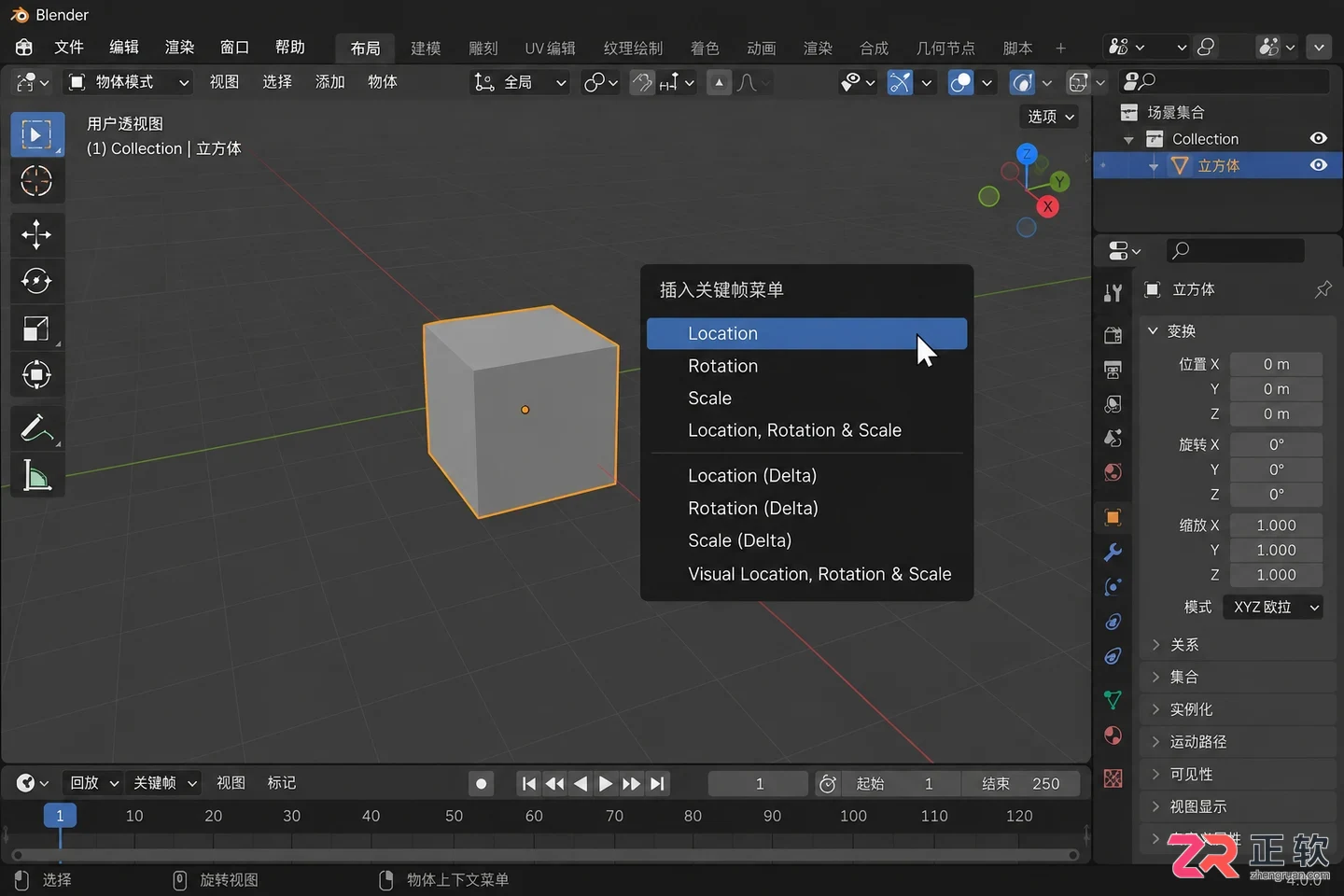The height and width of the screenshot is (896, 1344).
Task: Expand the 关系 panel
Action: 1237,645
